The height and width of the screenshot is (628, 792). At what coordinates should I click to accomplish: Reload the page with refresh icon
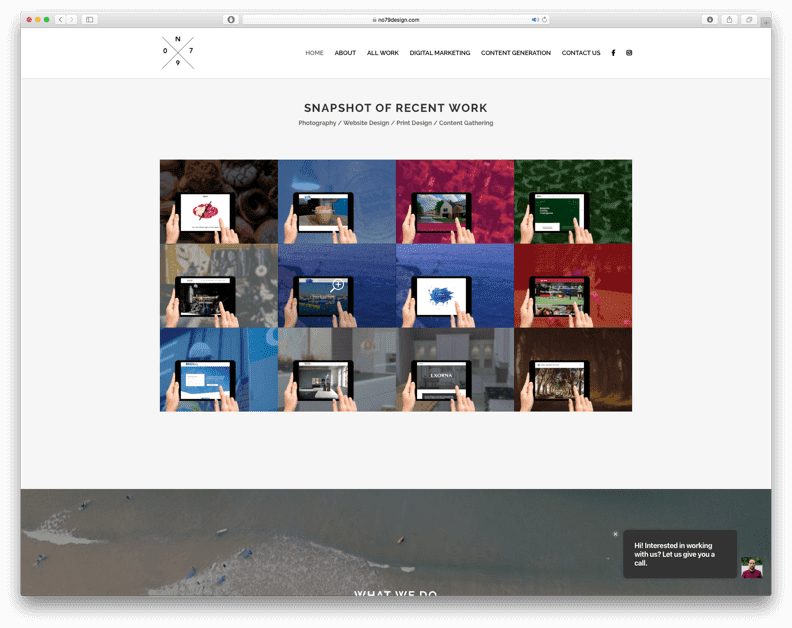pyautogui.click(x=544, y=20)
